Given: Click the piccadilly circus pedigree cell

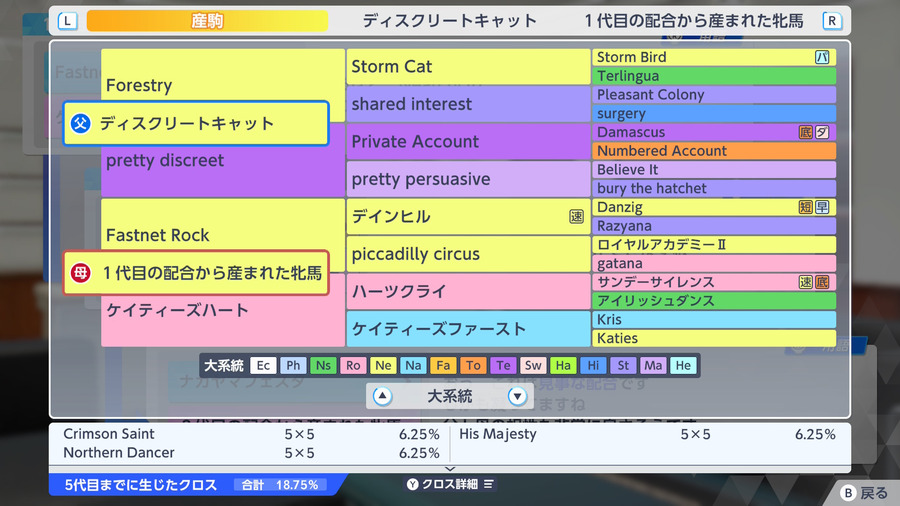Looking at the screenshot, I should click(x=468, y=254).
